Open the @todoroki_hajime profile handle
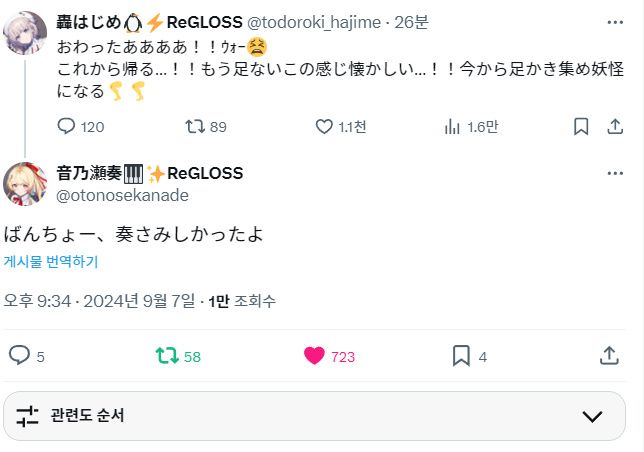Image resolution: width=644 pixels, height=452 pixels. (x=314, y=22)
